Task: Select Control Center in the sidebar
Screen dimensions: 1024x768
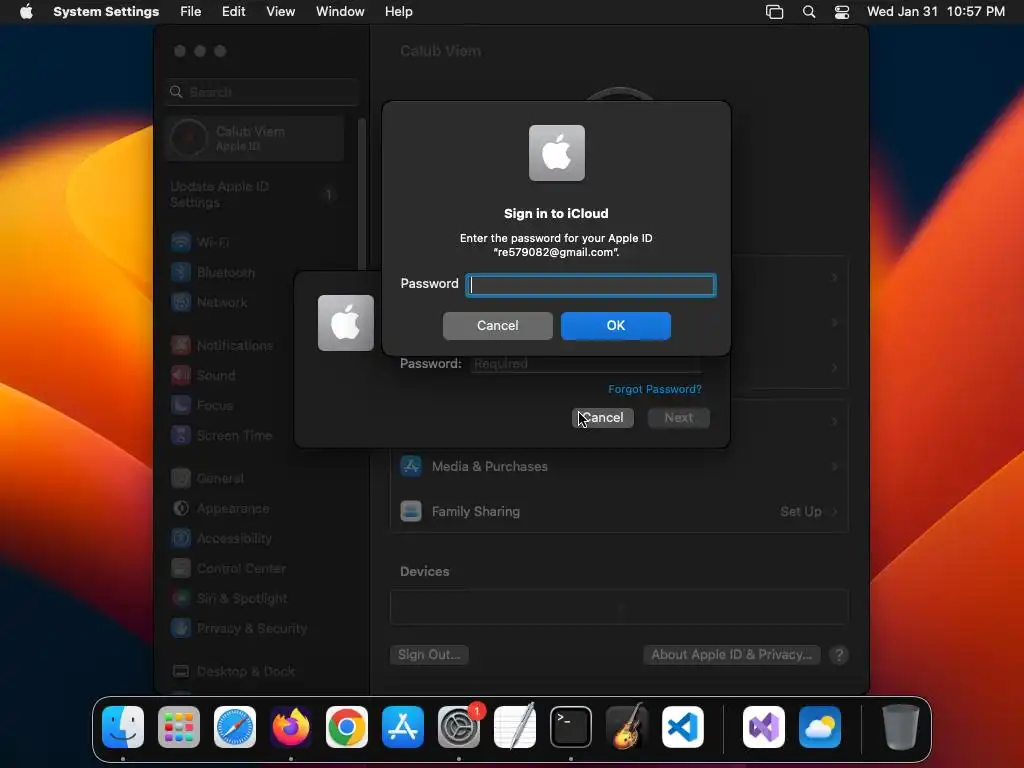Action: (x=255, y=569)
